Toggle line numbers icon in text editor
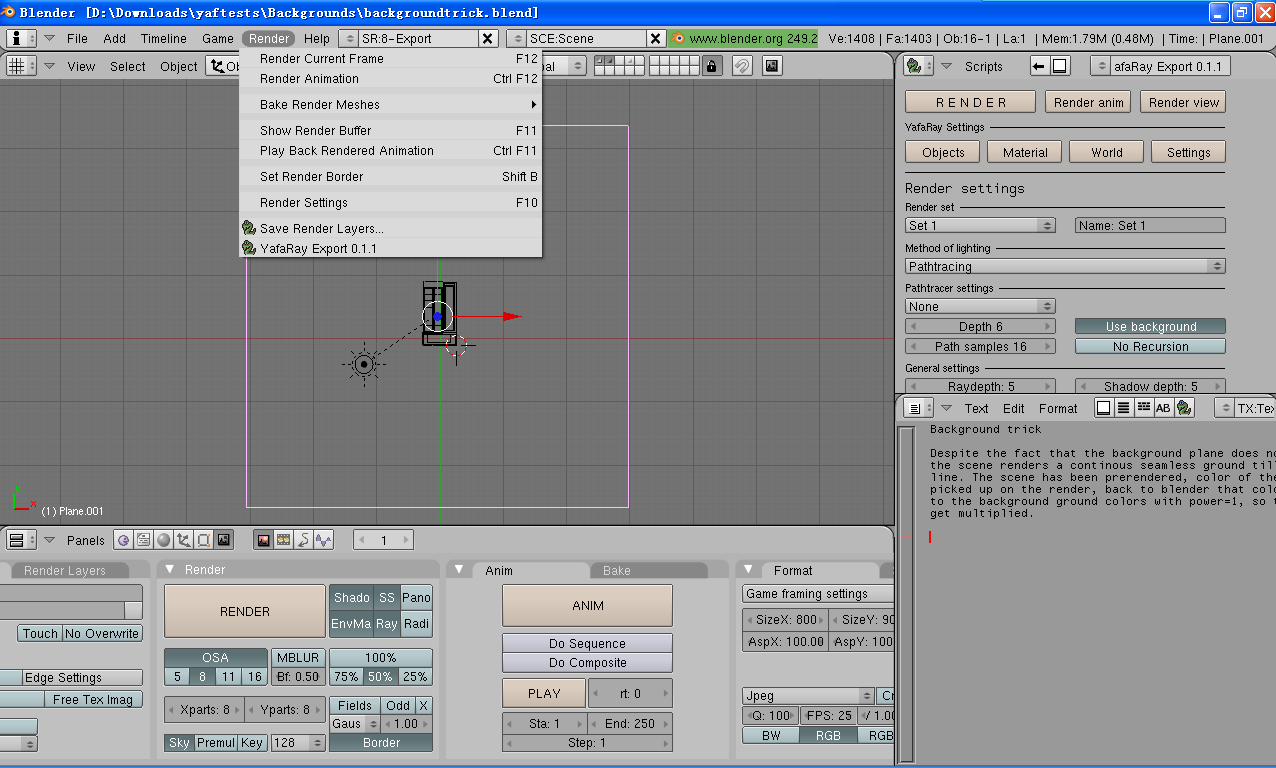 [x=1123, y=408]
